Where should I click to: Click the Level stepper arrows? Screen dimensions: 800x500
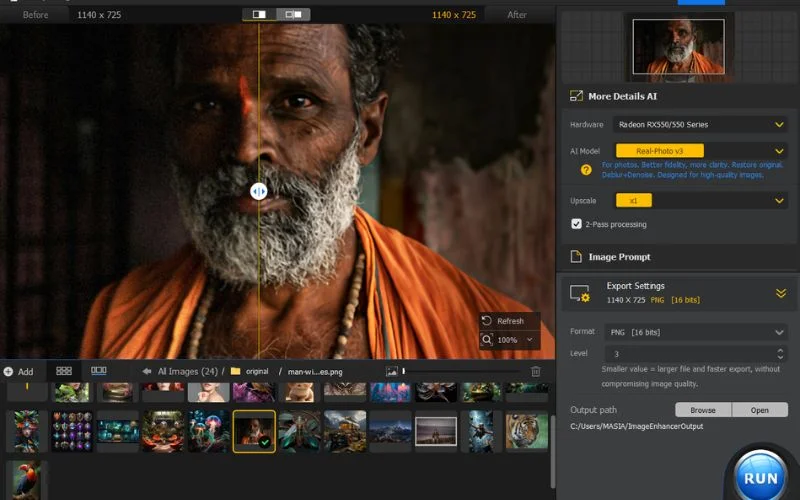780,354
